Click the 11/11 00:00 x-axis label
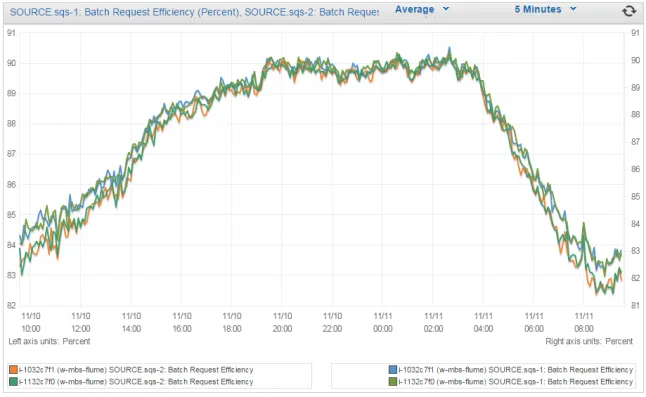The image size is (646, 397). tap(383, 322)
